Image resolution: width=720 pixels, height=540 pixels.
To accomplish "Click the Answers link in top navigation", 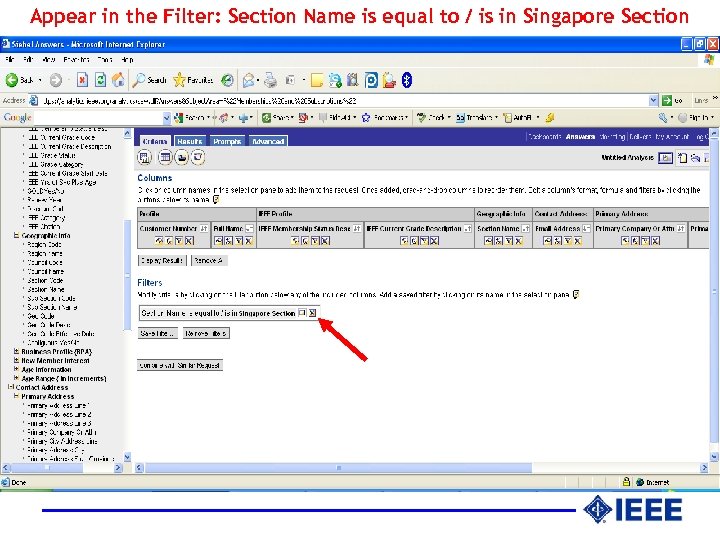I will tap(580, 136).
